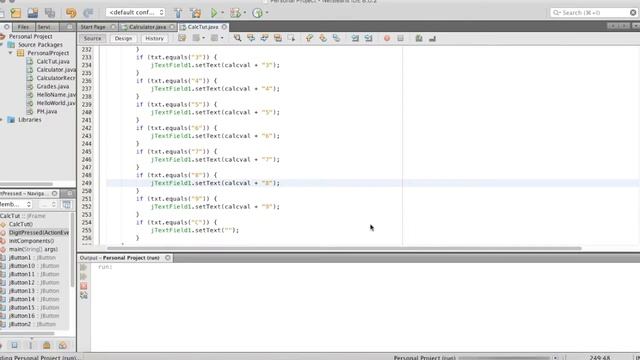The width and height of the screenshot is (640, 360).
Task: Select PH.java in project tree
Action: pos(47,111)
